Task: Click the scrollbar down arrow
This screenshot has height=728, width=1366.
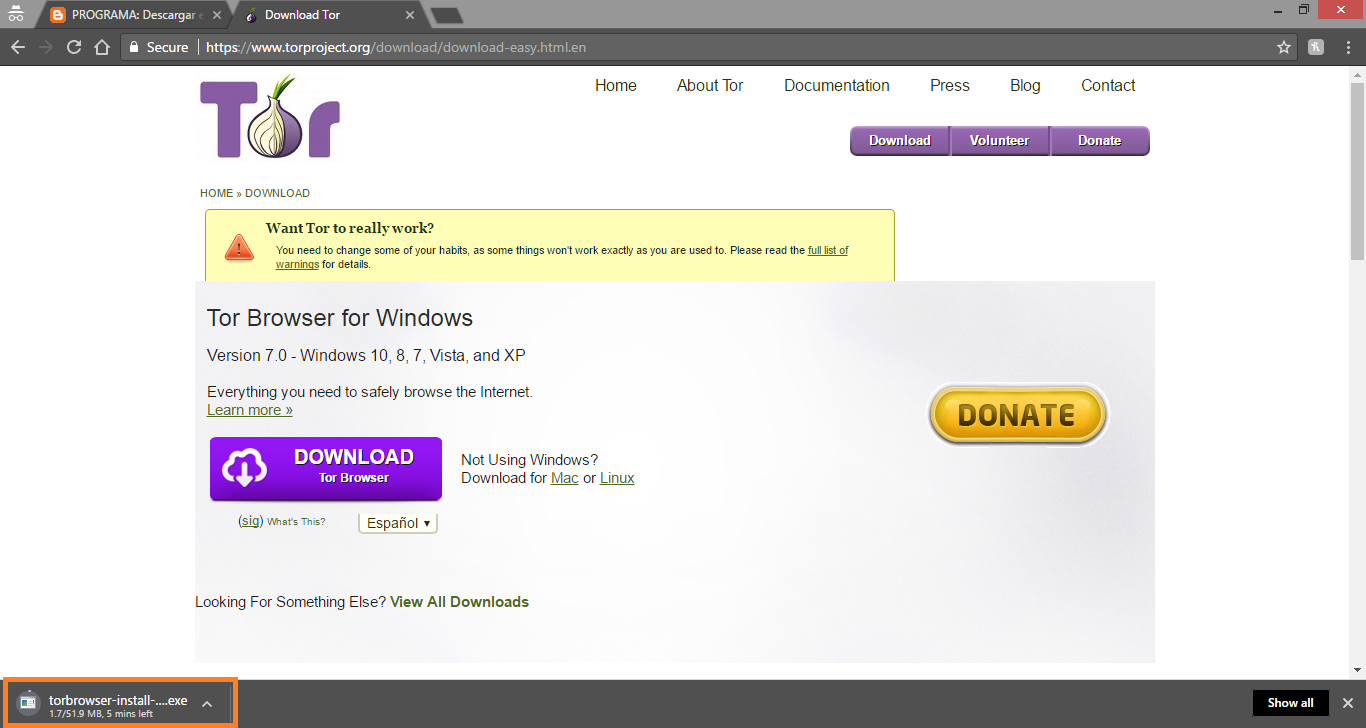Action: 1357,670
